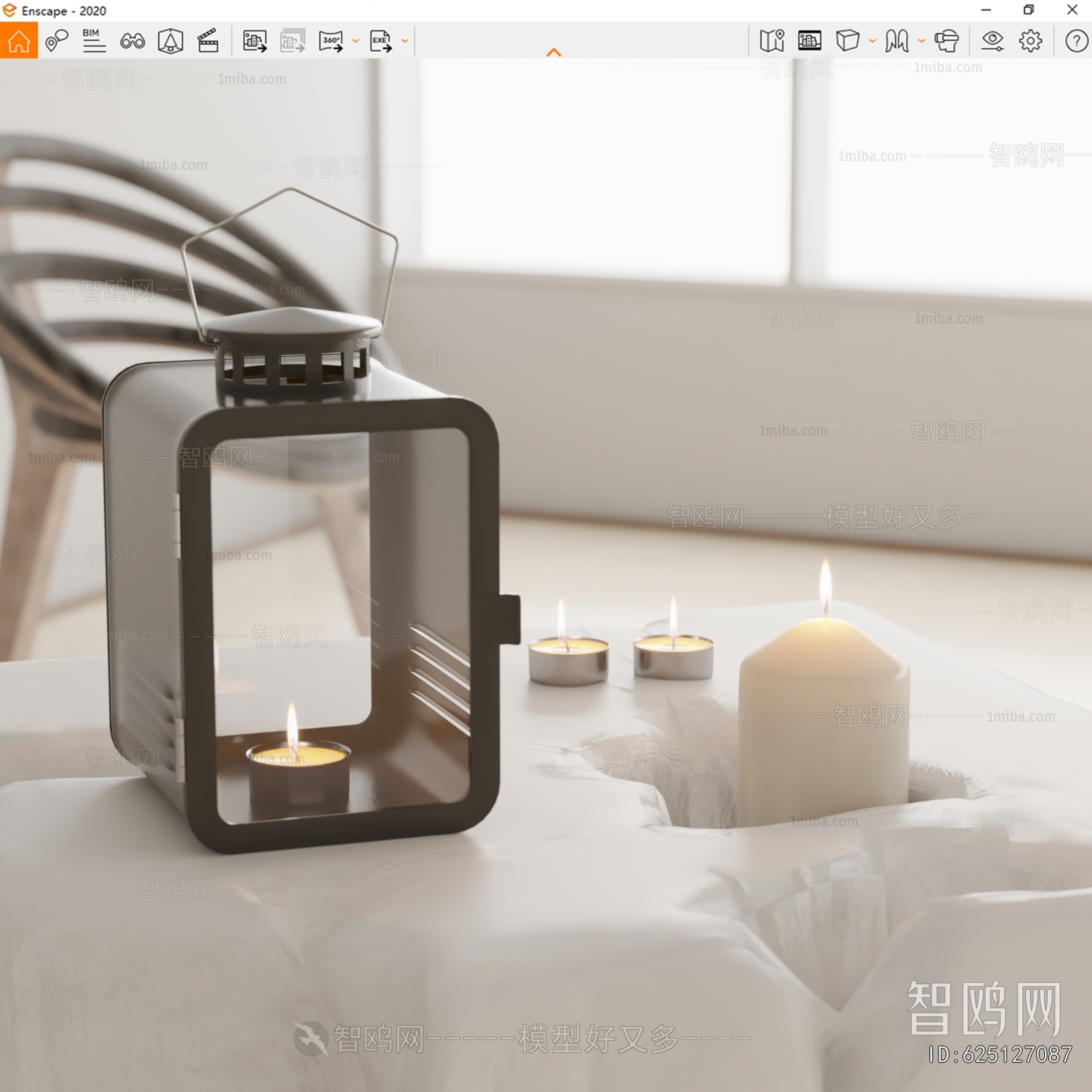Viewport: 1092px width, 1092px height.
Task: Select the orange Home navigation tool
Action: tap(19, 41)
